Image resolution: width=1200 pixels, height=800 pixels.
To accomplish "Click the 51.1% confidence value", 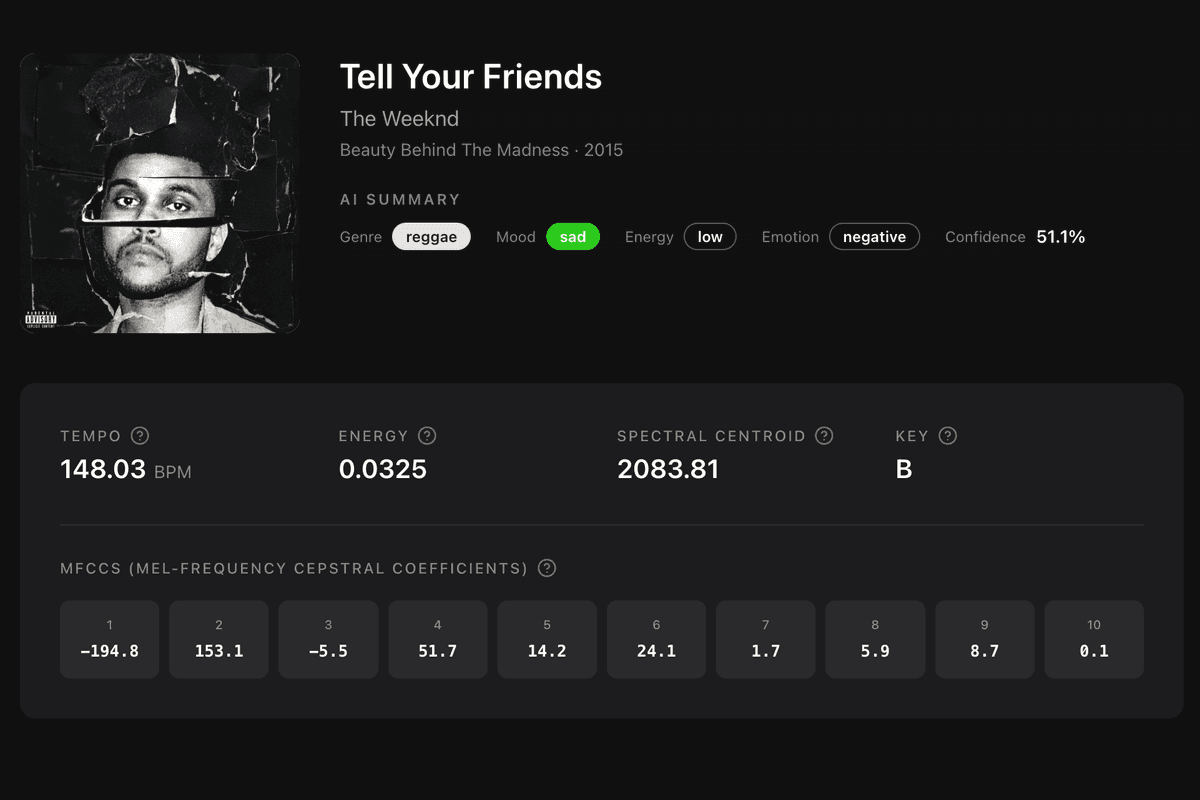I will (x=1061, y=237).
